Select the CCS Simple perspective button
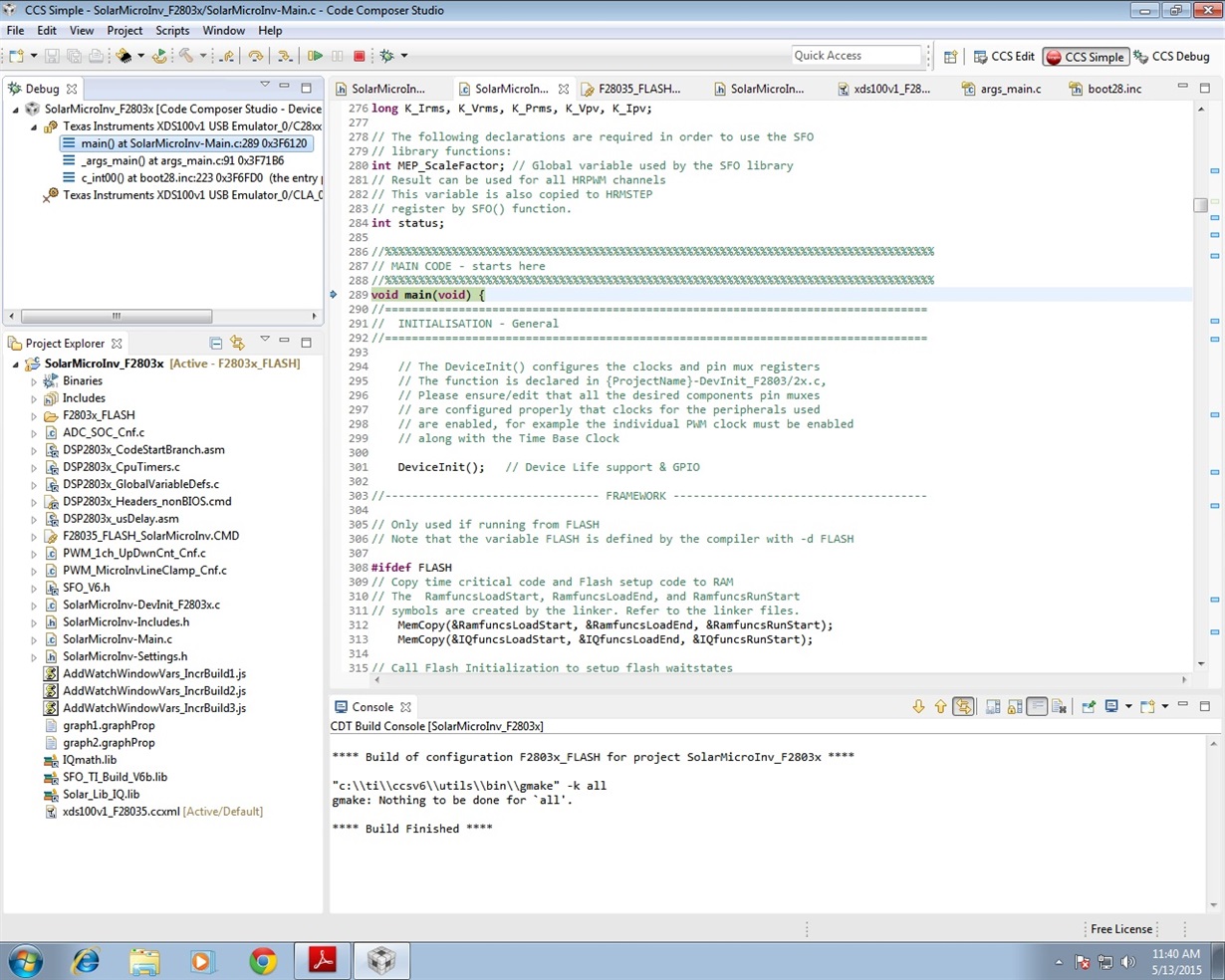This screenshot has height=980, width=1225. coord(1086,57)
